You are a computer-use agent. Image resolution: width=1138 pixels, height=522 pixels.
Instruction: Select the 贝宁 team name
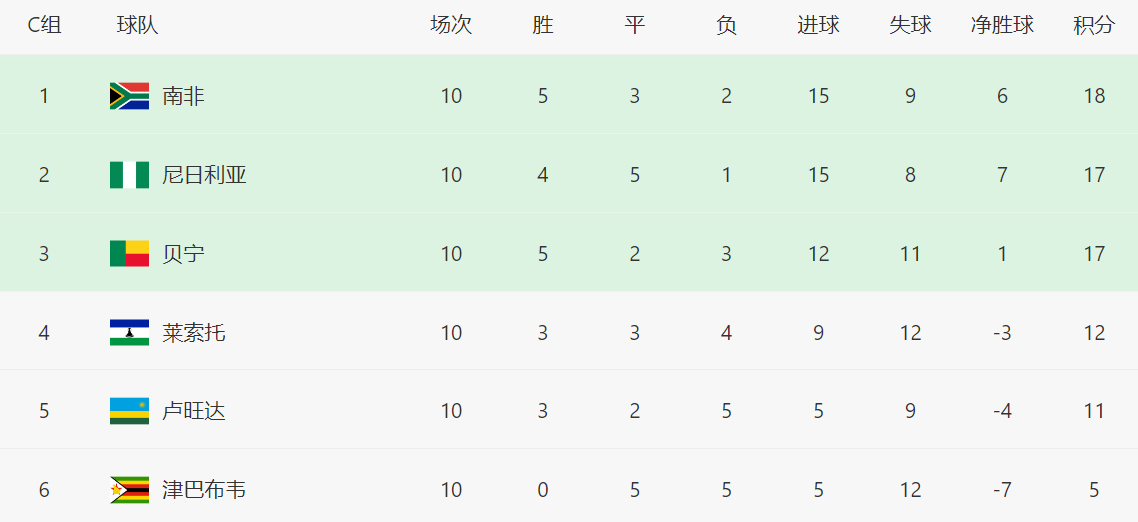tap(183, 254)
